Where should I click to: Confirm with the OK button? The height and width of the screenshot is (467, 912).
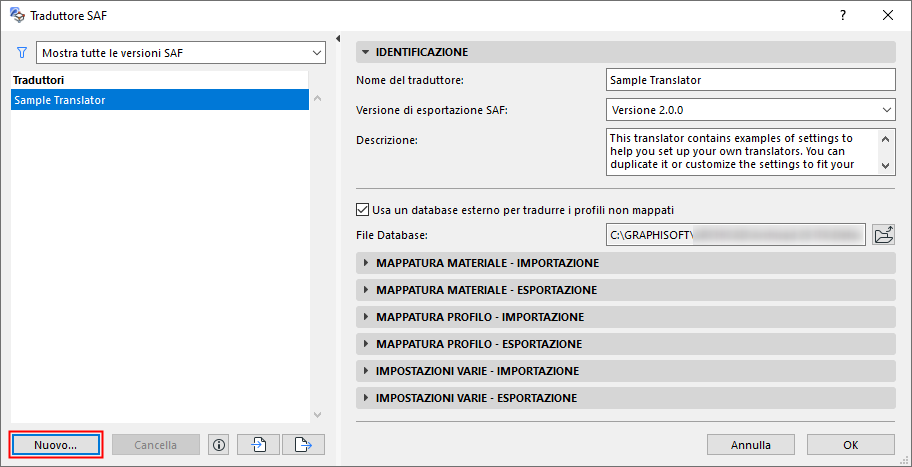[851, 445]
